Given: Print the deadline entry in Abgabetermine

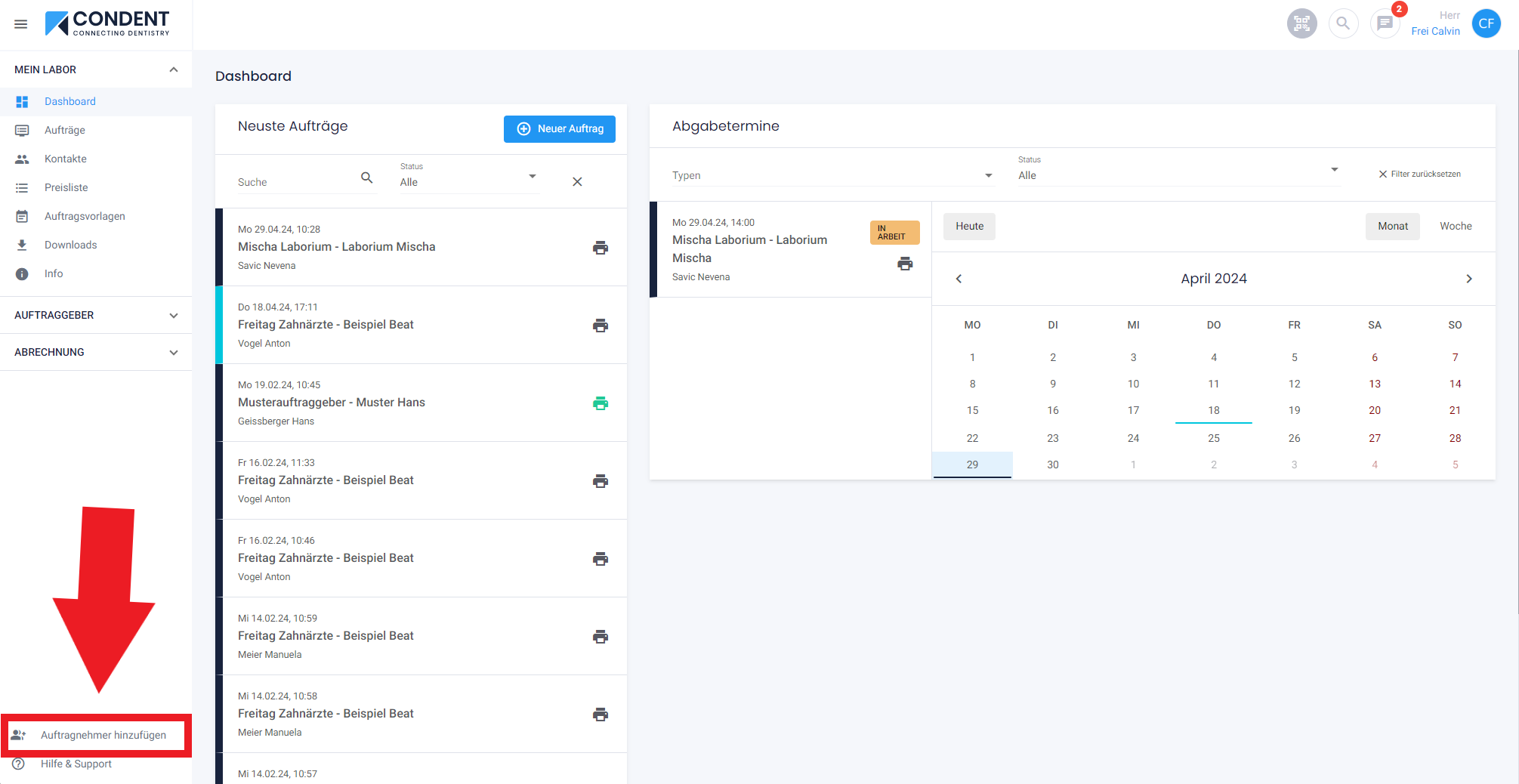Looking at the screenshot, I should click(905, 264).
